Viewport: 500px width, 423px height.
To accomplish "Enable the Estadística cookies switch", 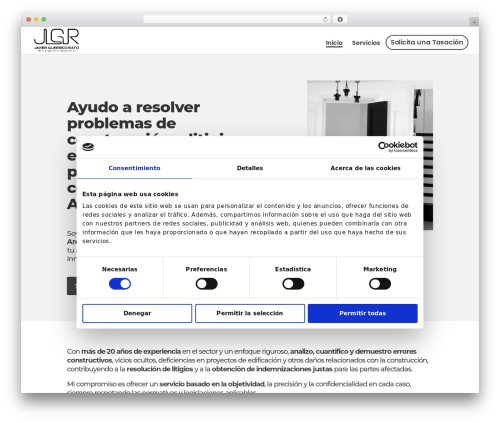I will [x=293, y=284].
